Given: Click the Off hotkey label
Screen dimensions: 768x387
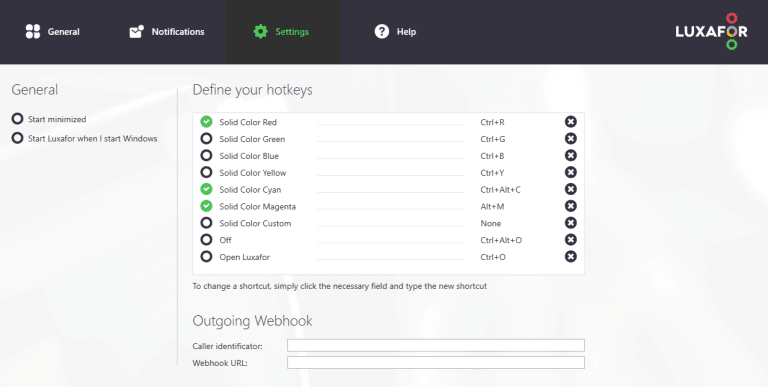Looking at the screenshot, I should pyautogui.click(x=225, y=240).
